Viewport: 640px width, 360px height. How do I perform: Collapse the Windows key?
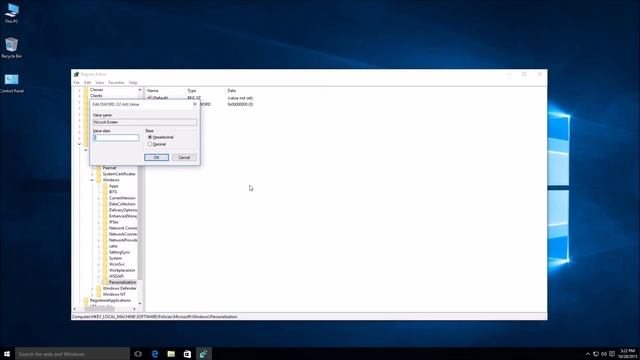pos(92,180)
